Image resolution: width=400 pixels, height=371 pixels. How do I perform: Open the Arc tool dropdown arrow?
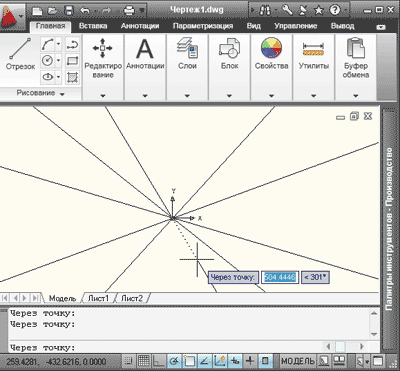[x=58, y=44]
